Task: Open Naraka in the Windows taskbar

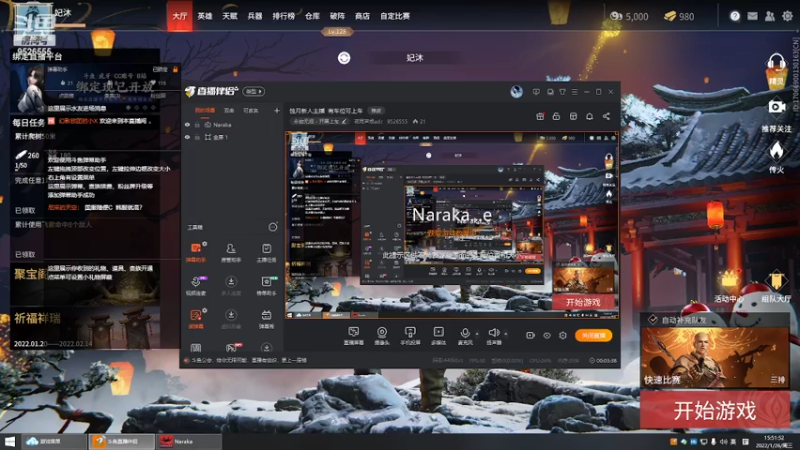Action: point(189,441)
